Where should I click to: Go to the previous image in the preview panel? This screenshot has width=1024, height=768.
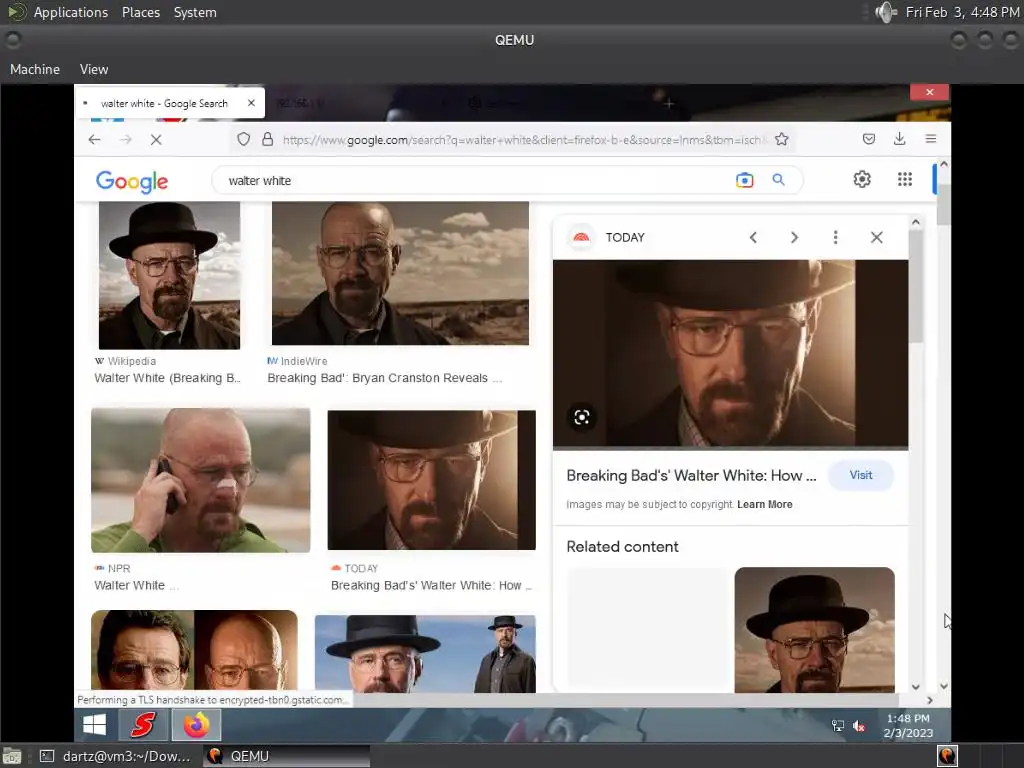(753, 237)
